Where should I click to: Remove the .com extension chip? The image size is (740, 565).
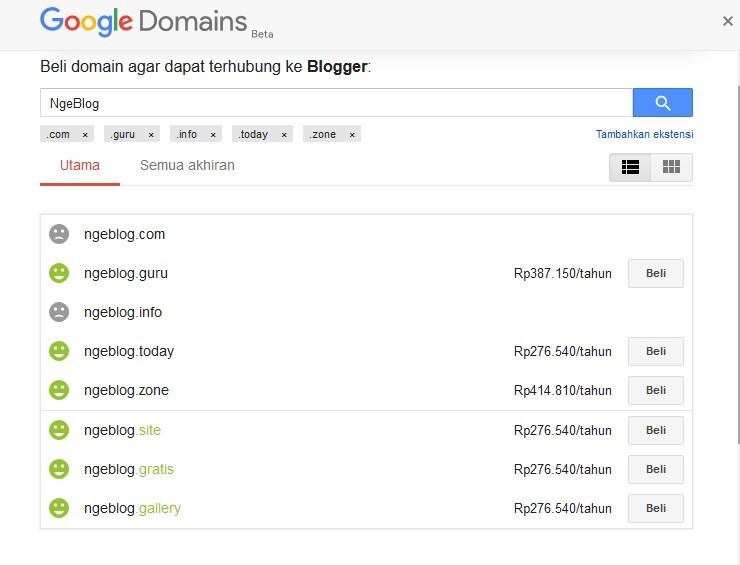click(x=85, y=135)
